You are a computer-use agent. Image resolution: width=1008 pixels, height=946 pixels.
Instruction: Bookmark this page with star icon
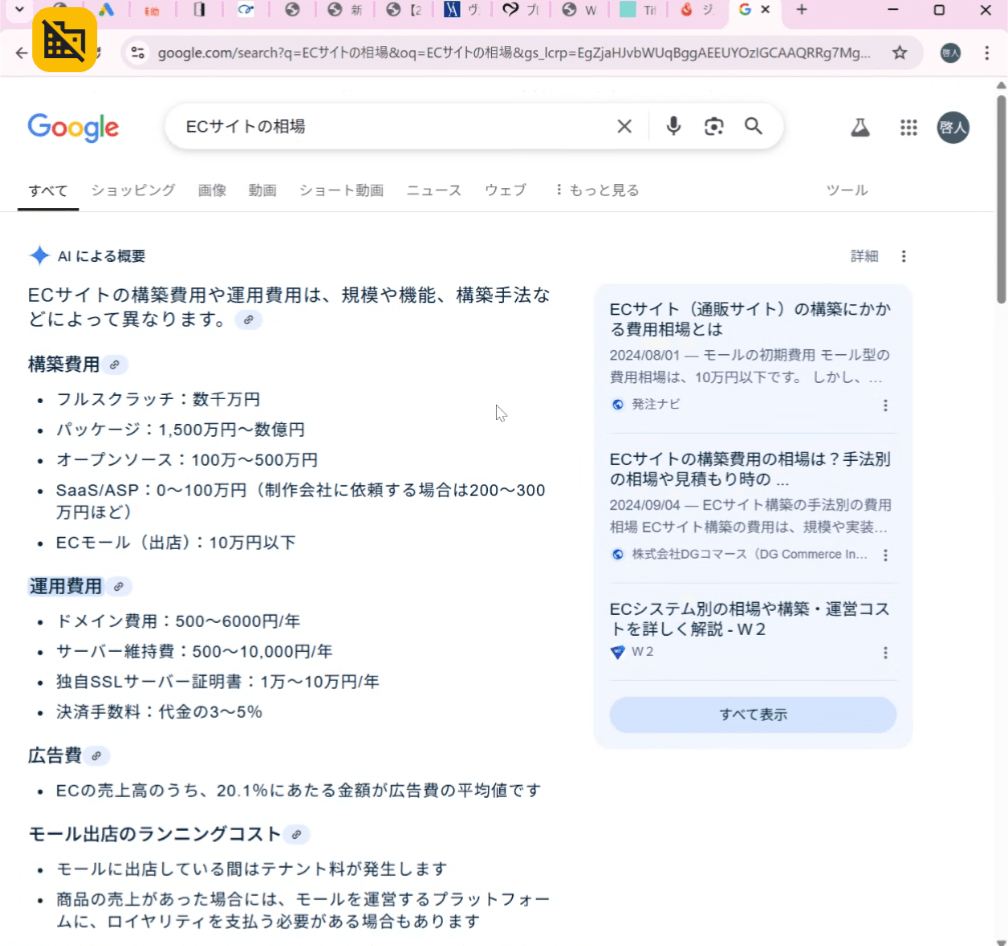pos(899,53)
